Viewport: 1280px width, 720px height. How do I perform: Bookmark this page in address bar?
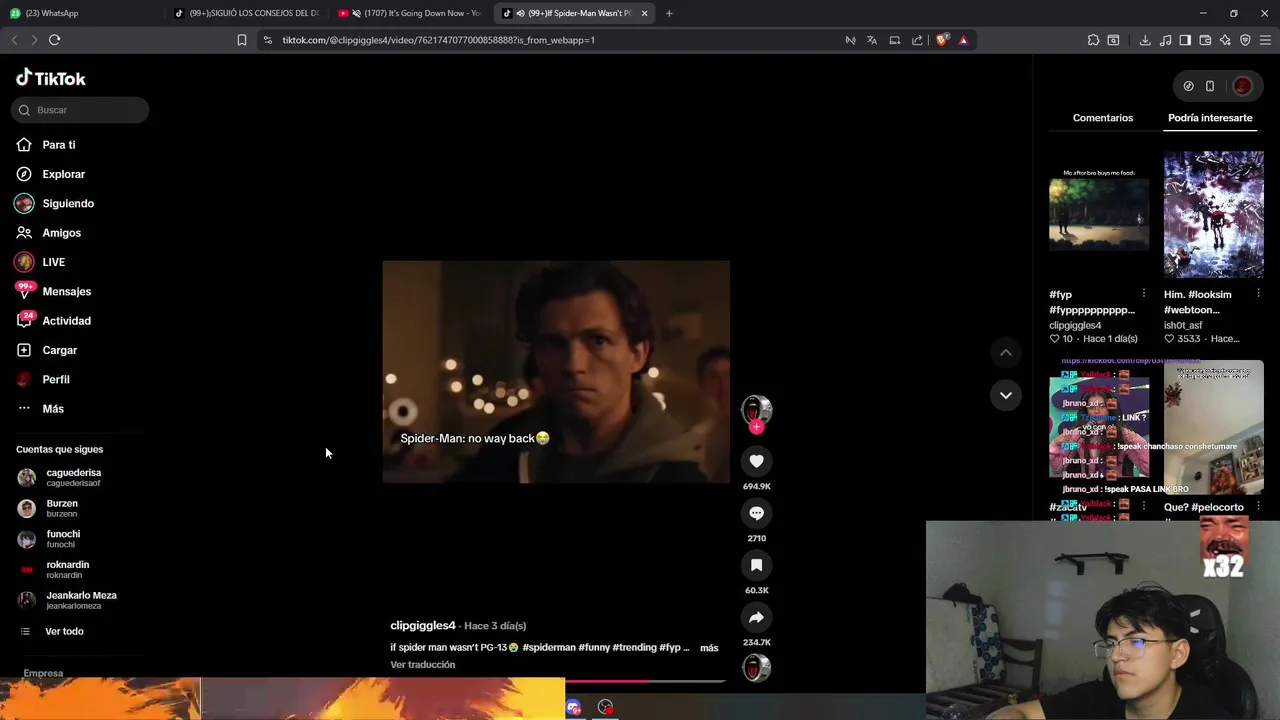tap(241, 40)
